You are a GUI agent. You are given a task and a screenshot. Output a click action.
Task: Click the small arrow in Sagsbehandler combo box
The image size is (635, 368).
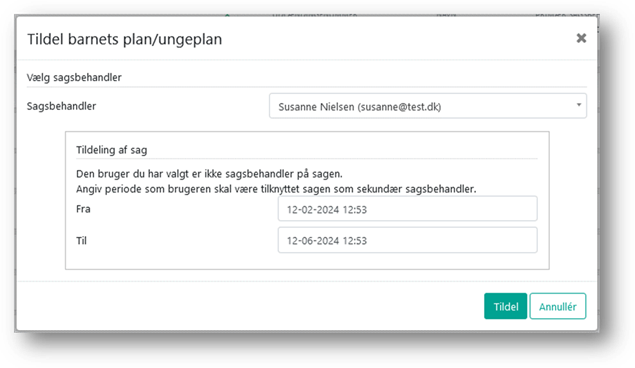pos(579,105)
